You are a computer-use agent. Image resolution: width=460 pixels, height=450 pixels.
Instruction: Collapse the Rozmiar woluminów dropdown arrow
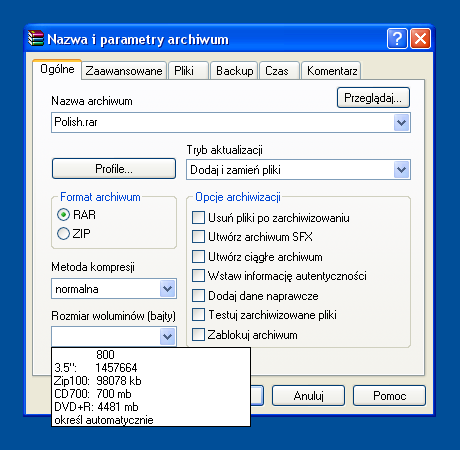pos(168,336)
